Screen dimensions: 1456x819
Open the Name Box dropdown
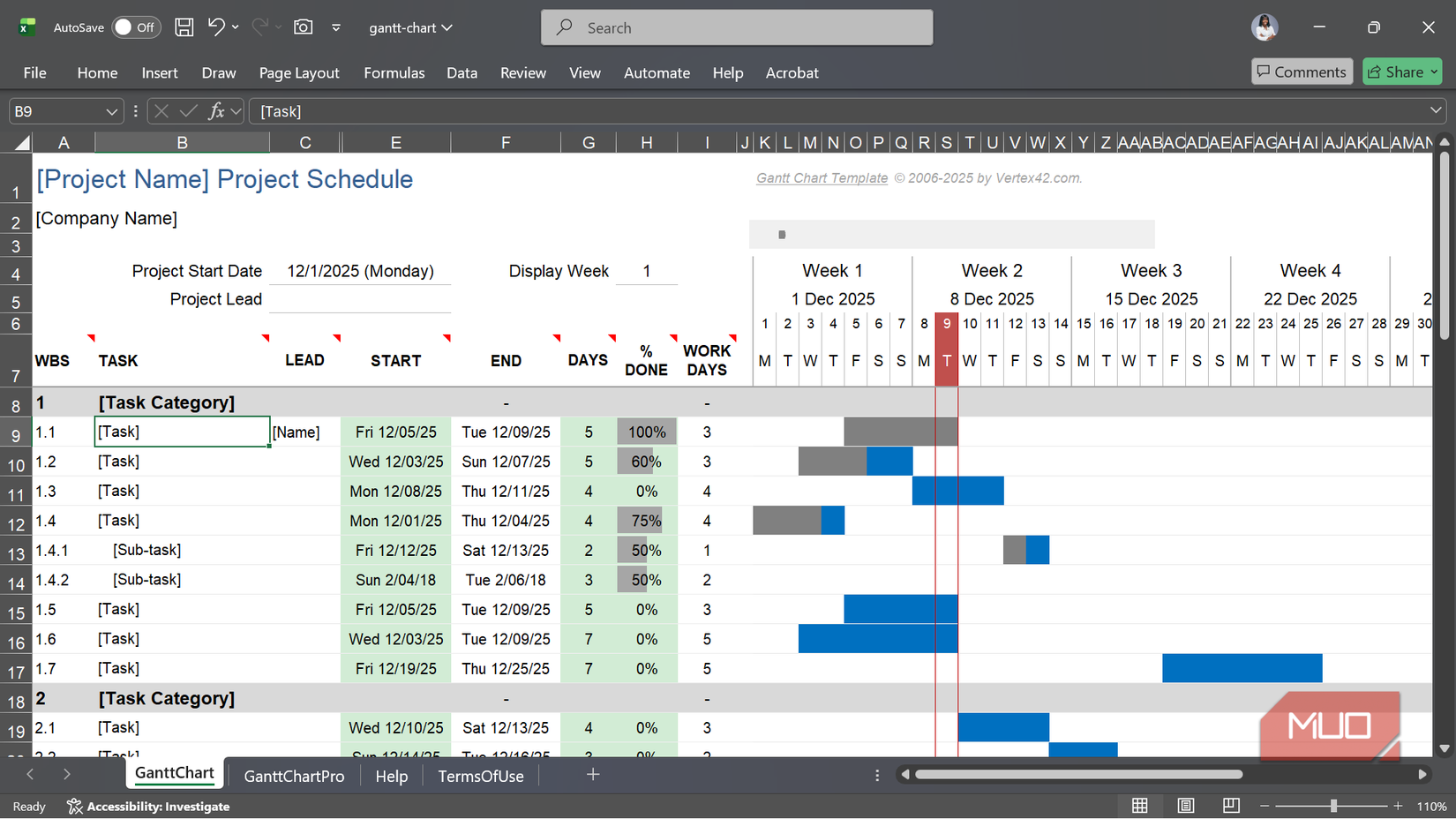click(110, 110)
